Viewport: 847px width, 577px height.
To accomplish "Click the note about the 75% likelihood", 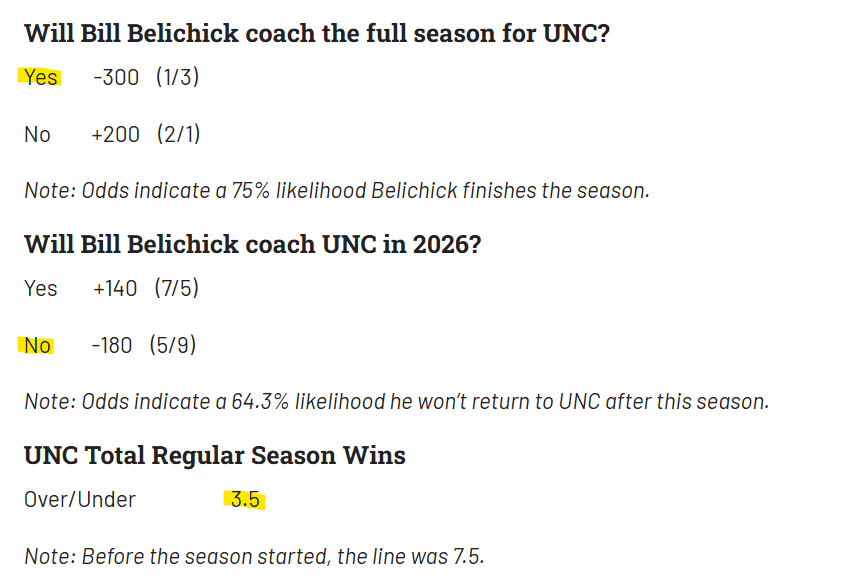I will [x=336, y=190].
